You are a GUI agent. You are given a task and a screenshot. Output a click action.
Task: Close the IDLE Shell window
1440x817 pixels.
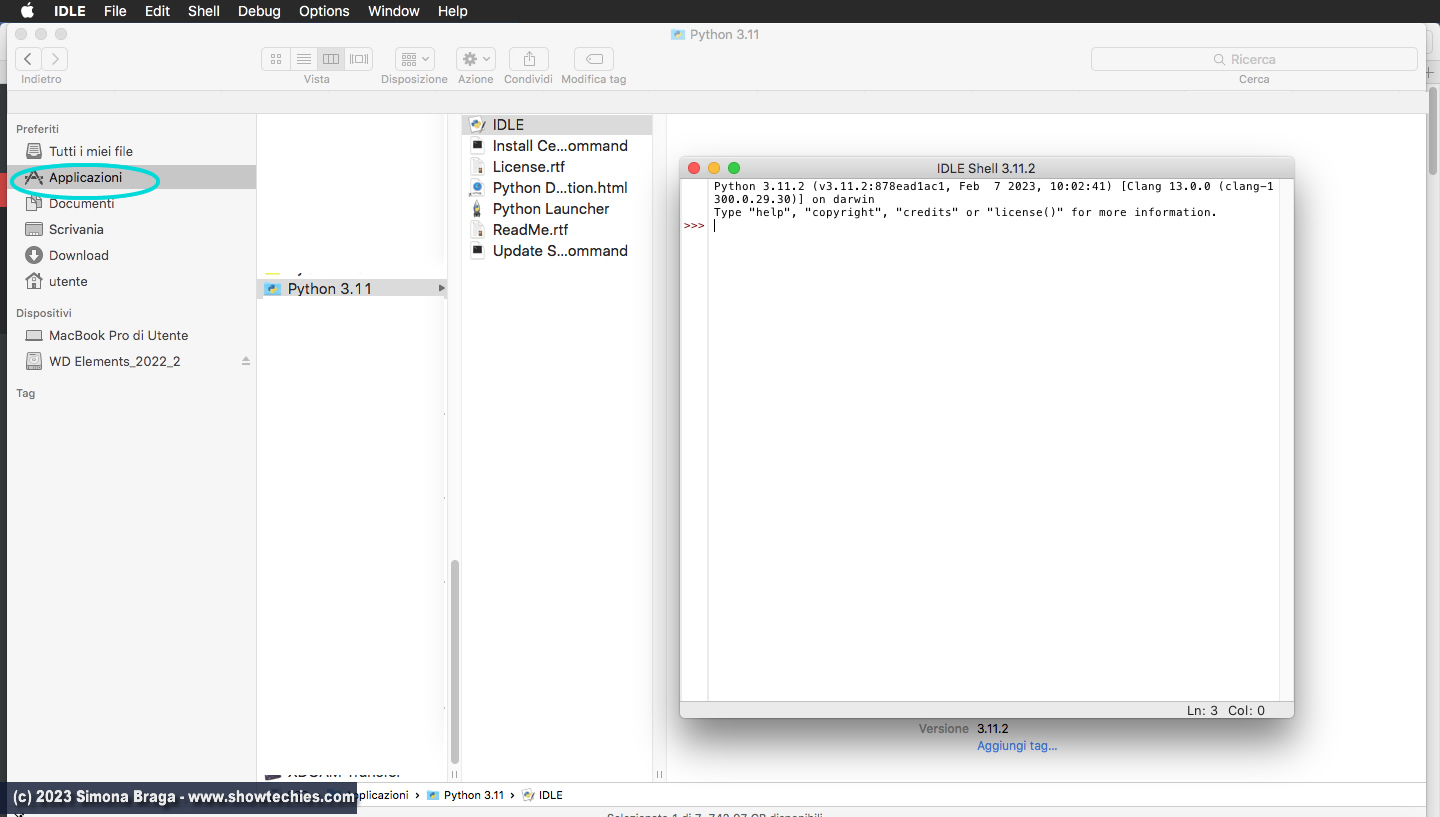tap(694, 168)
